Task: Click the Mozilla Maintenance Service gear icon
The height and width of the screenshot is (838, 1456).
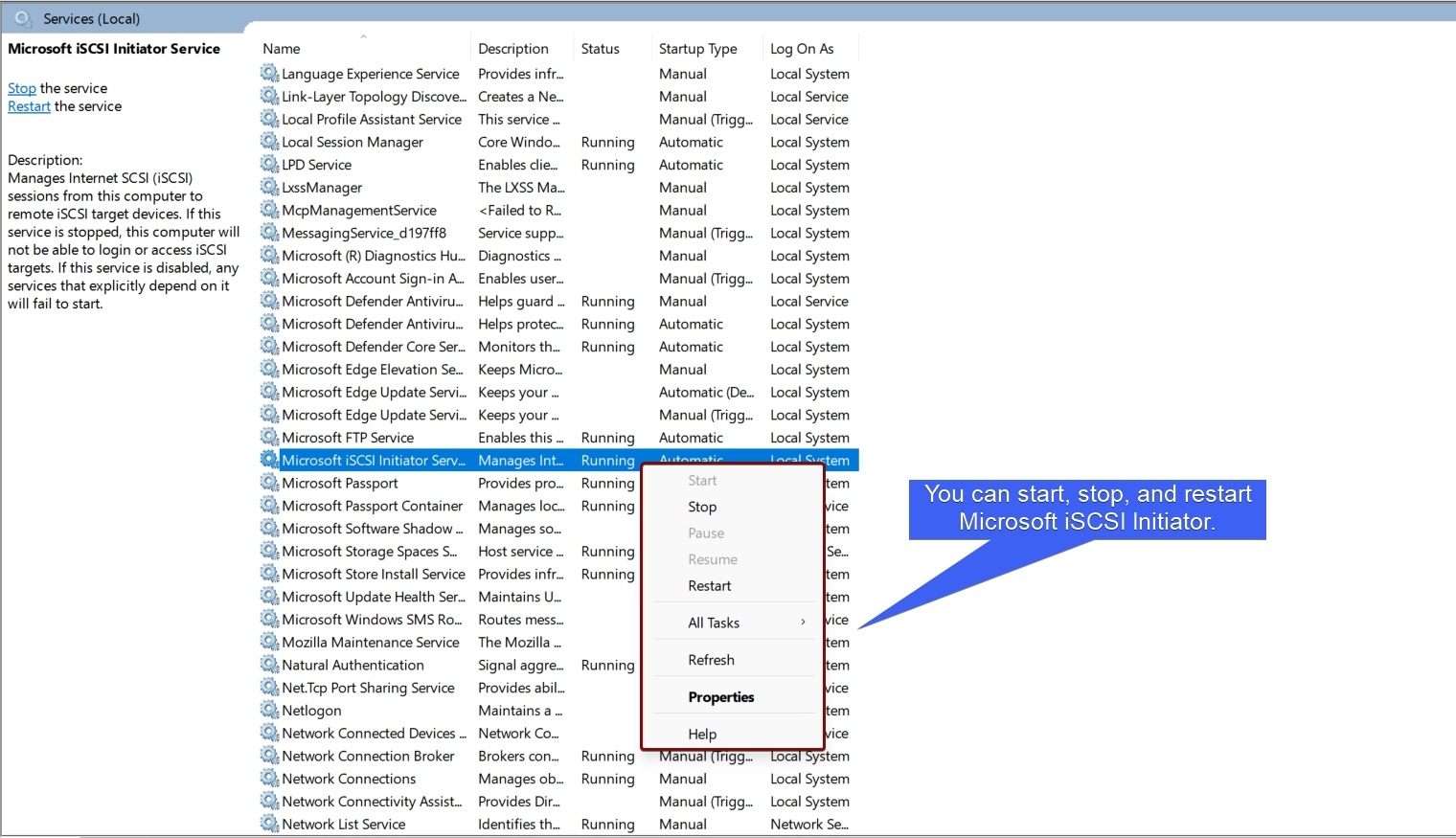Action: click(269, 642)
